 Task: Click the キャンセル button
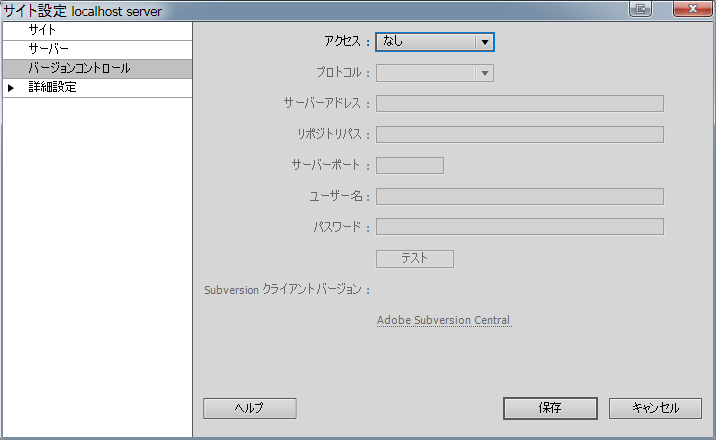tap(655, 408)
